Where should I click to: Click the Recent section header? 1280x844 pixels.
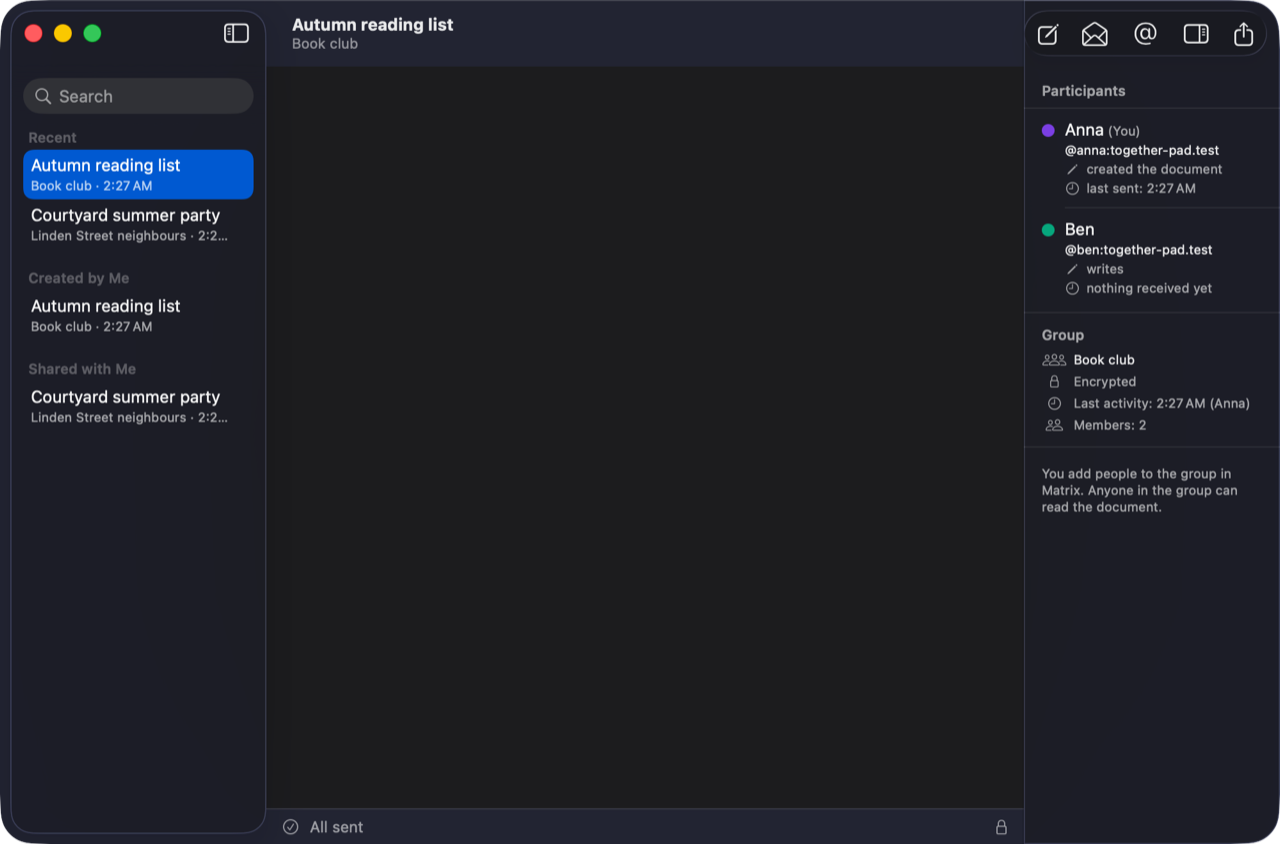click(x=52, y=138)
